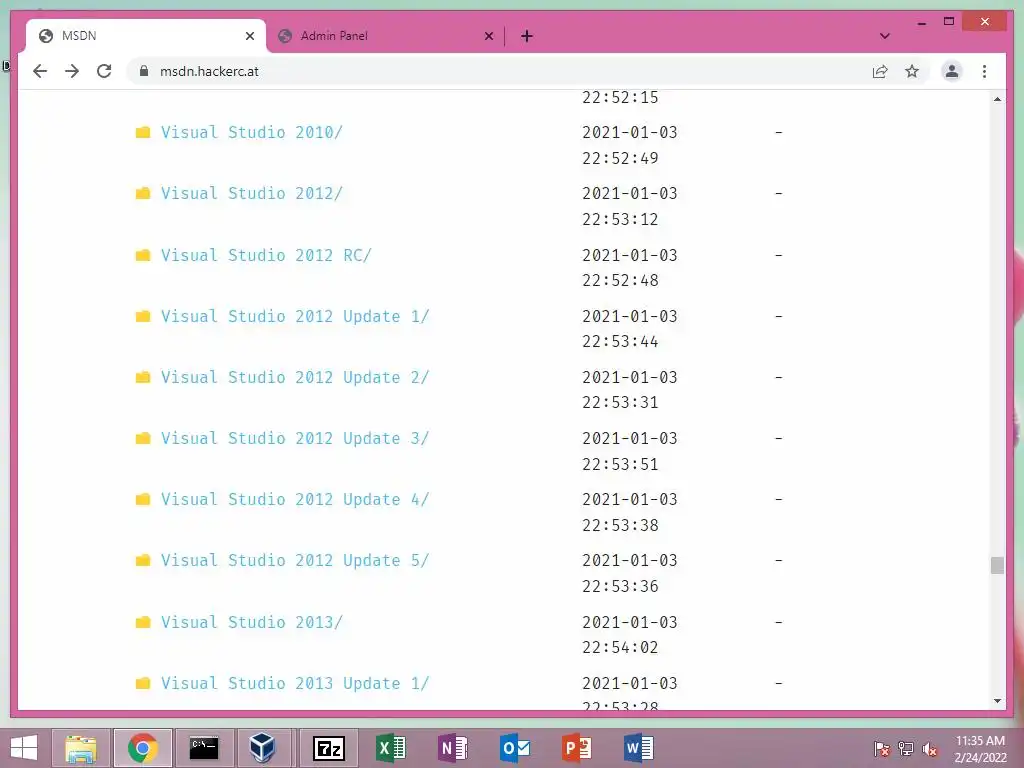Open the Visual Studio 2012 Update 2/ link
The image size is (1024, 768).
click(x=295, y=377)
